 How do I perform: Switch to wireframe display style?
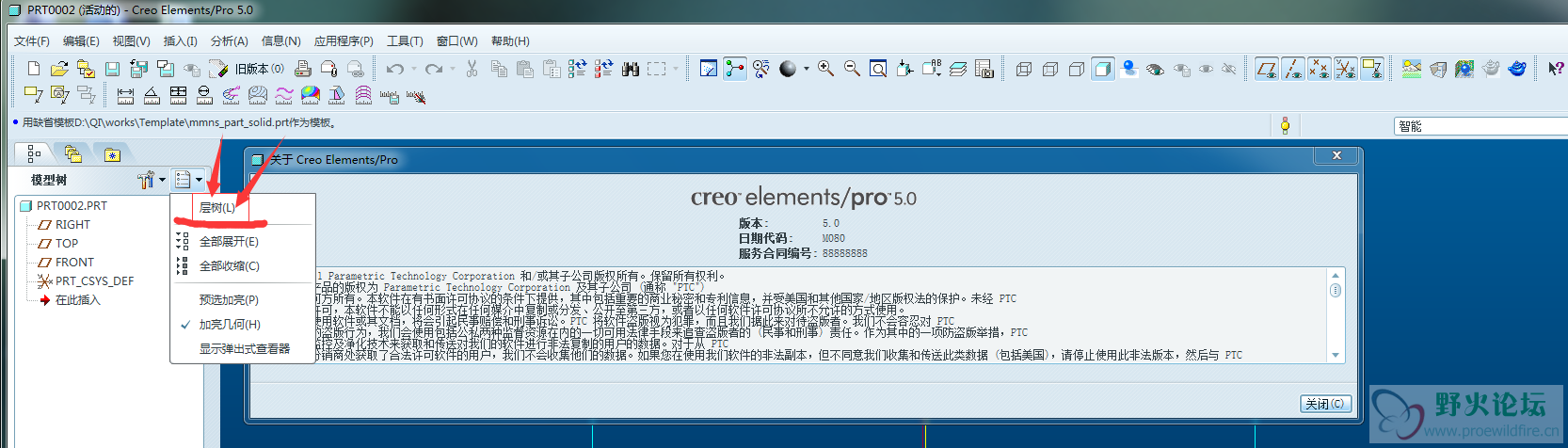[1024, 69]
